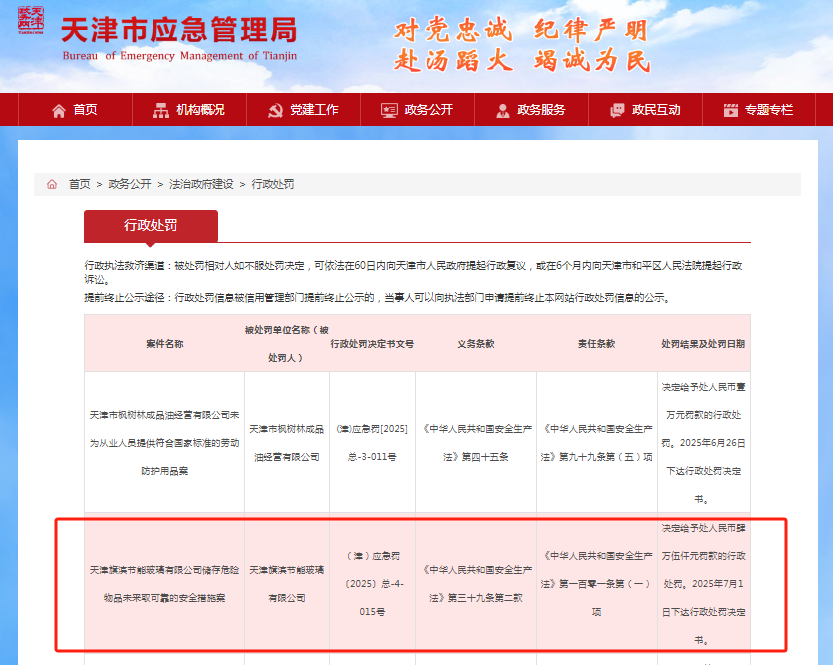The width and height of the screenshot is (833, 665).
Task: Click the 案件名称 column header
Action: tap(165, 344)
